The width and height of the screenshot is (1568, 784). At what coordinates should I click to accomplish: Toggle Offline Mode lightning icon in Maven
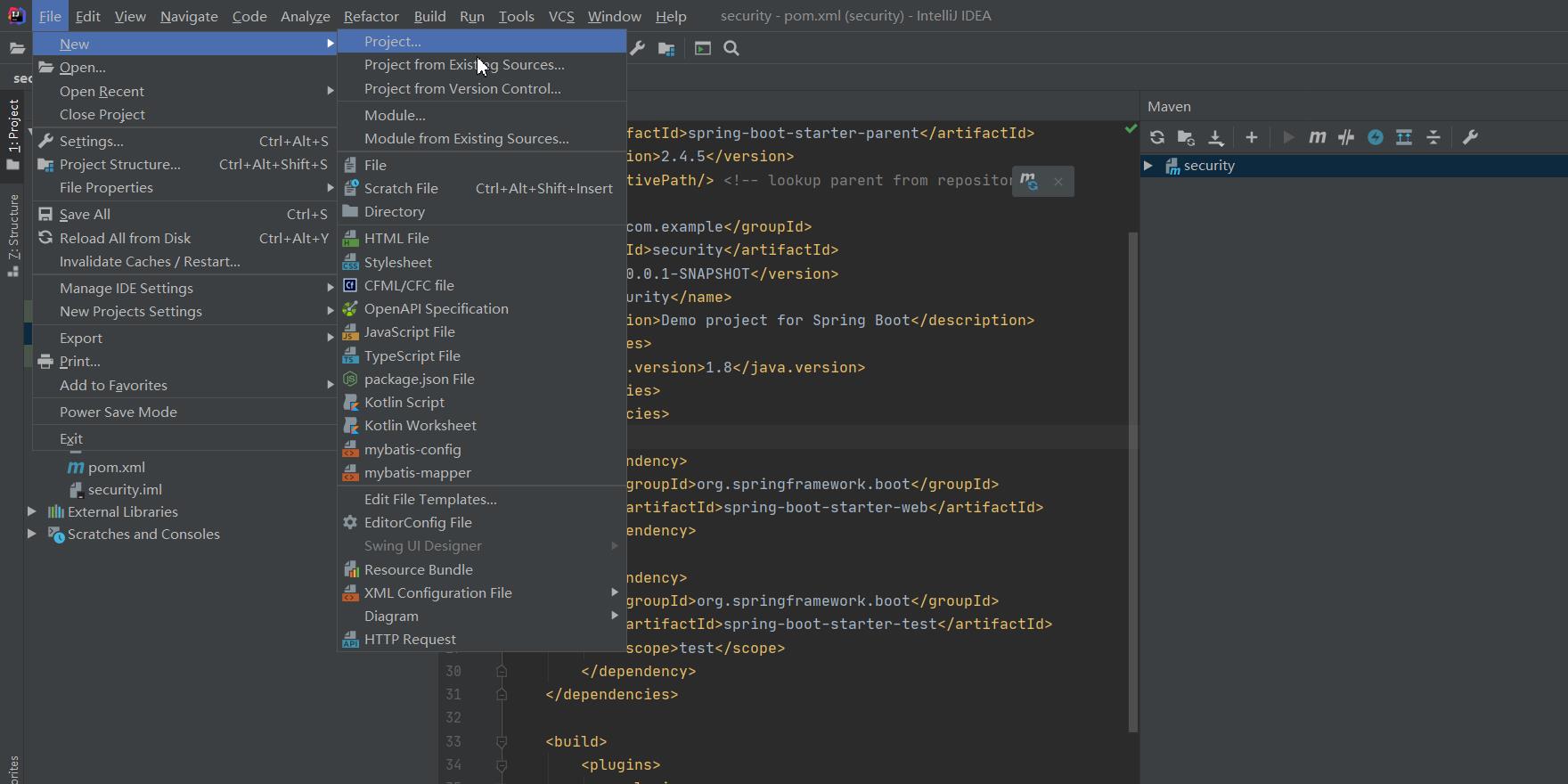1376,137
